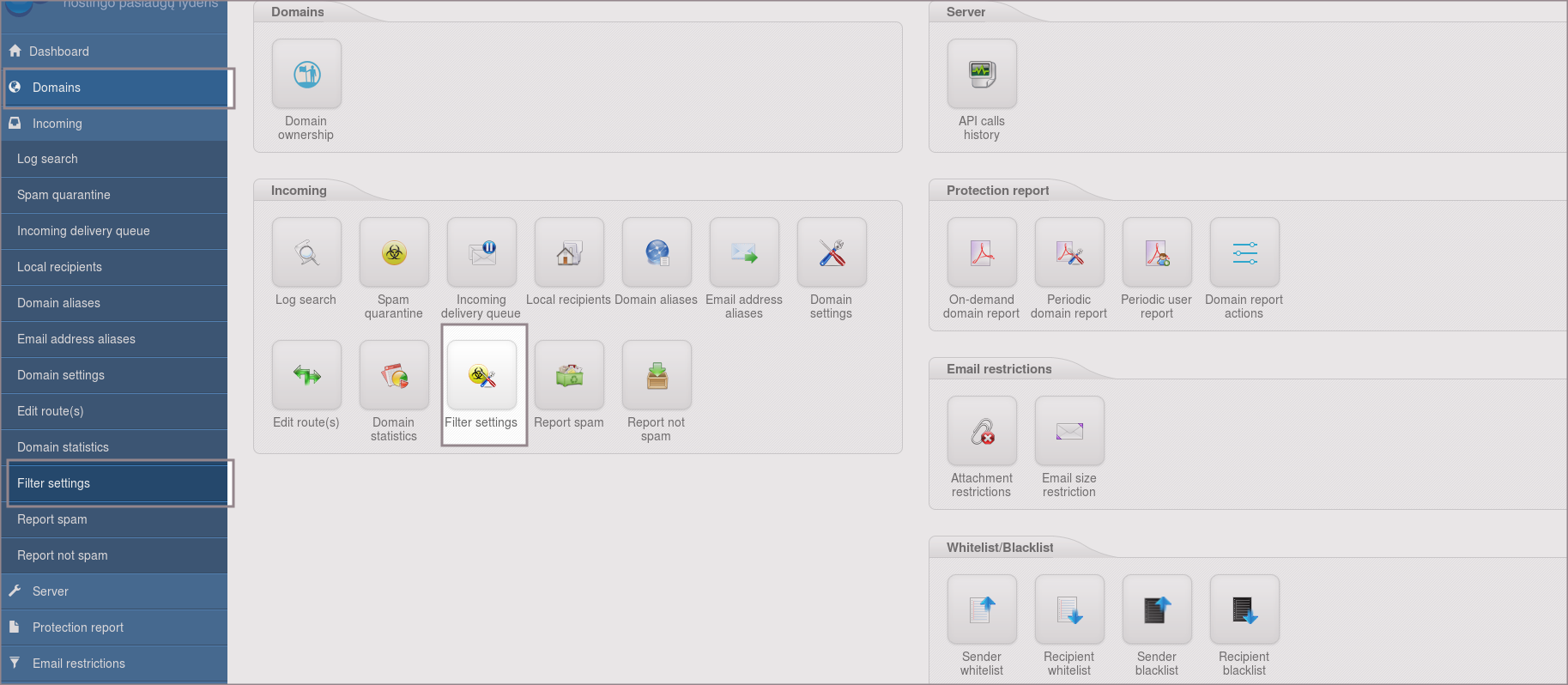The height and width of the screenshot is (685, 1568).
Task: Open the Attachment restrictions icon
Action: point(982,432)
